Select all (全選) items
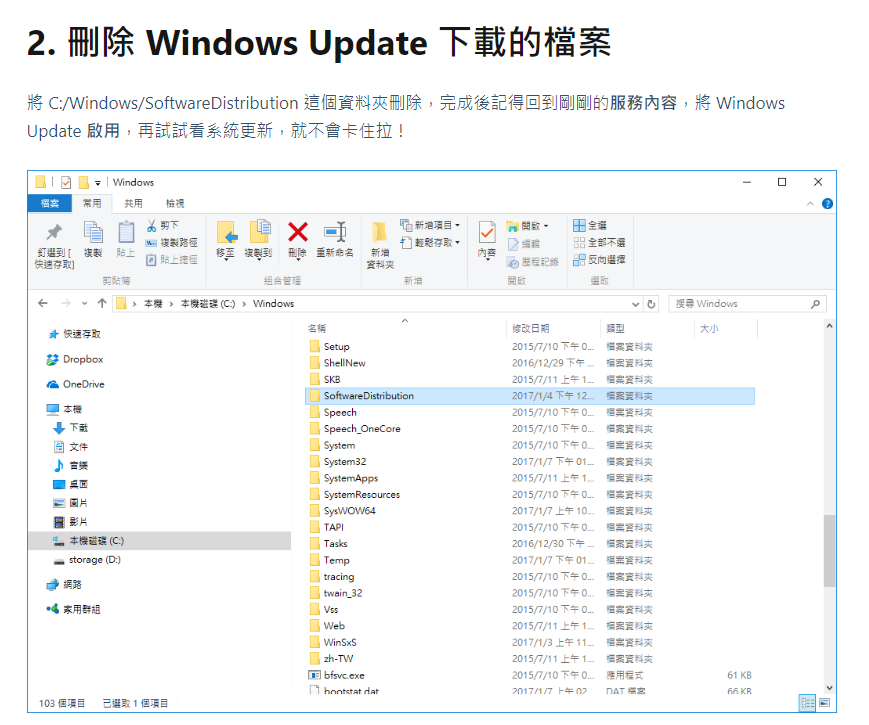The height and width of the screenshot is (725, 869). point(590,225)
